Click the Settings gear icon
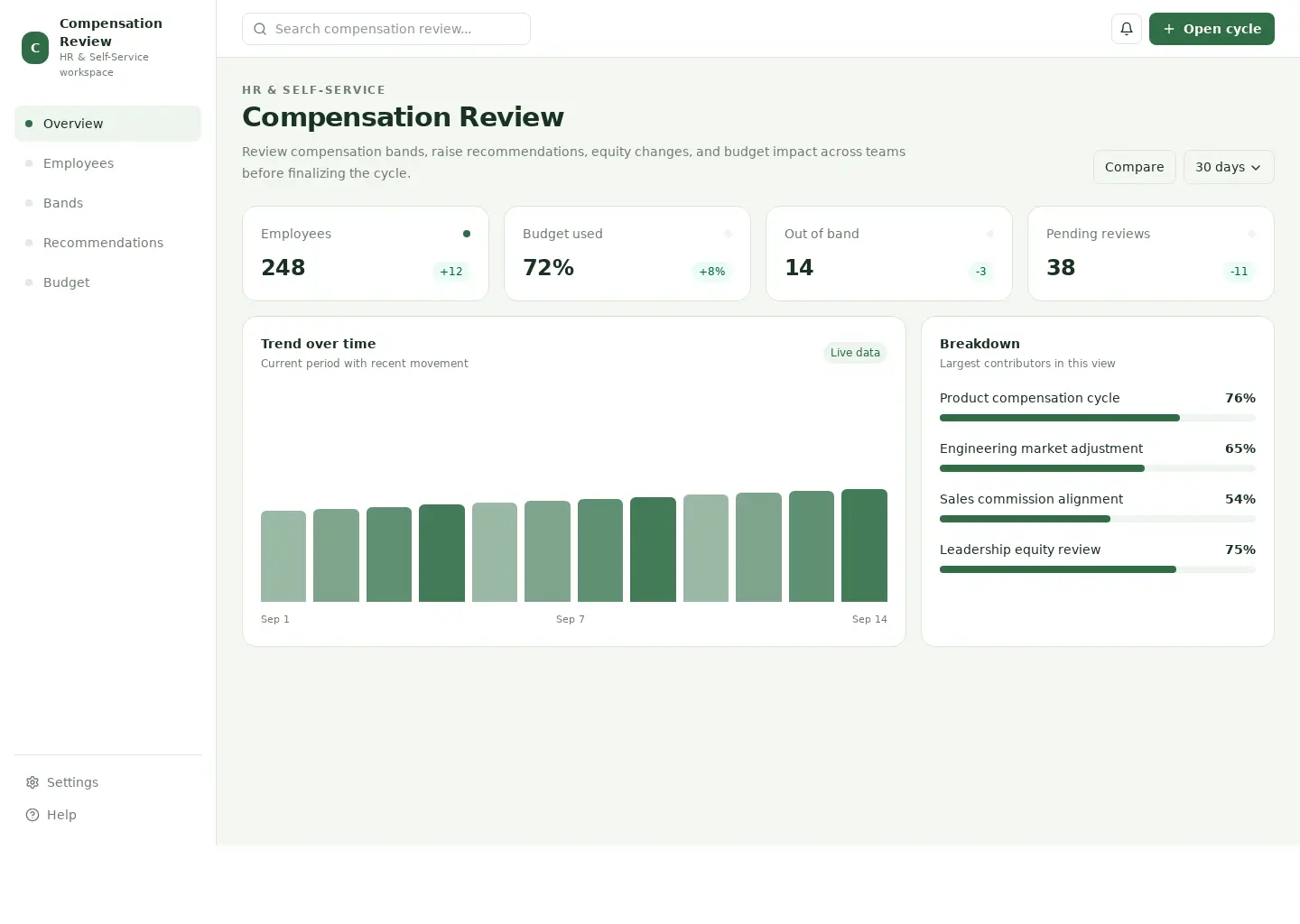Viewport: 1300px width, 924px height. tap(32, 782)
